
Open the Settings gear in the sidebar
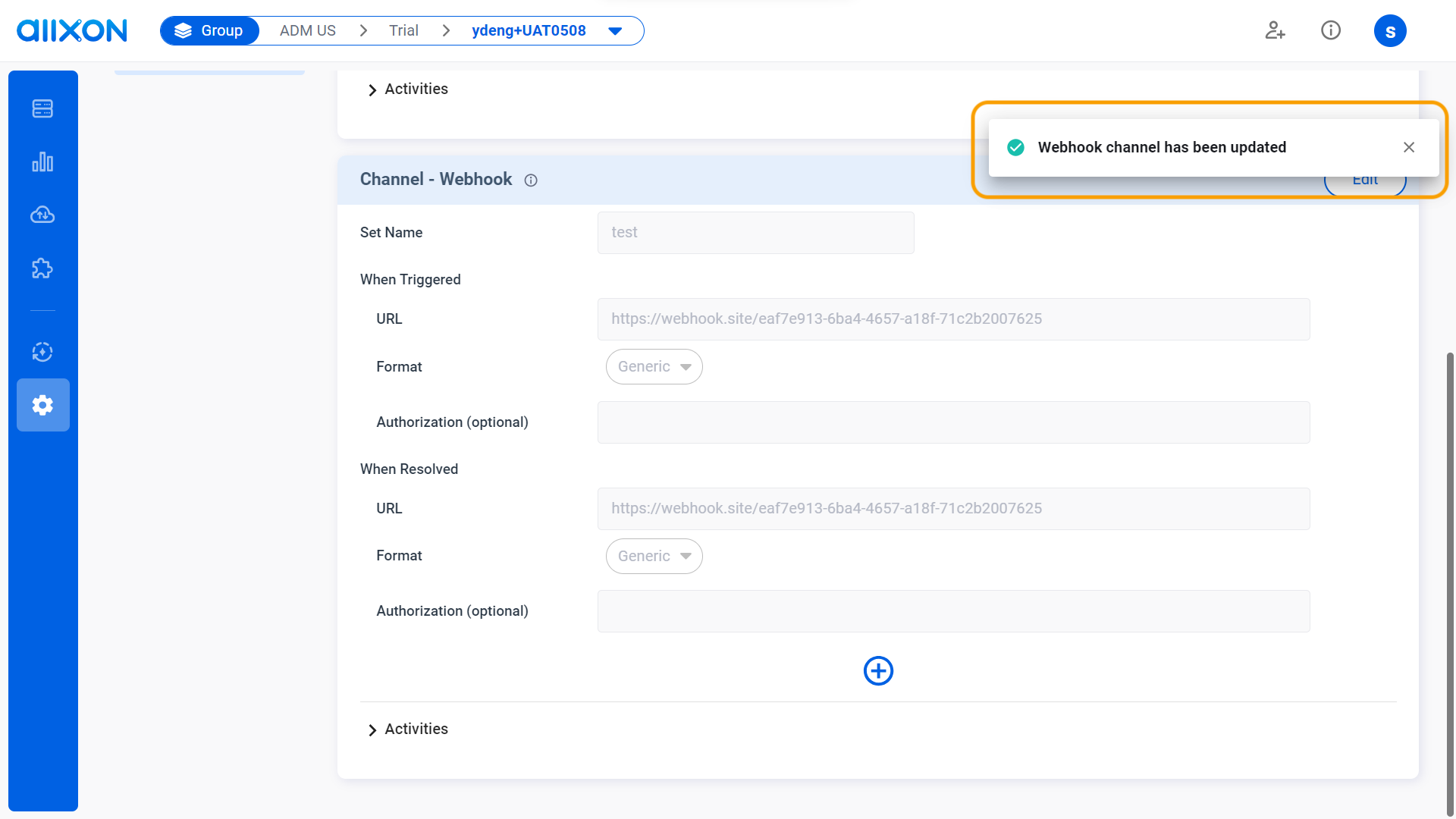coord(42,405)
